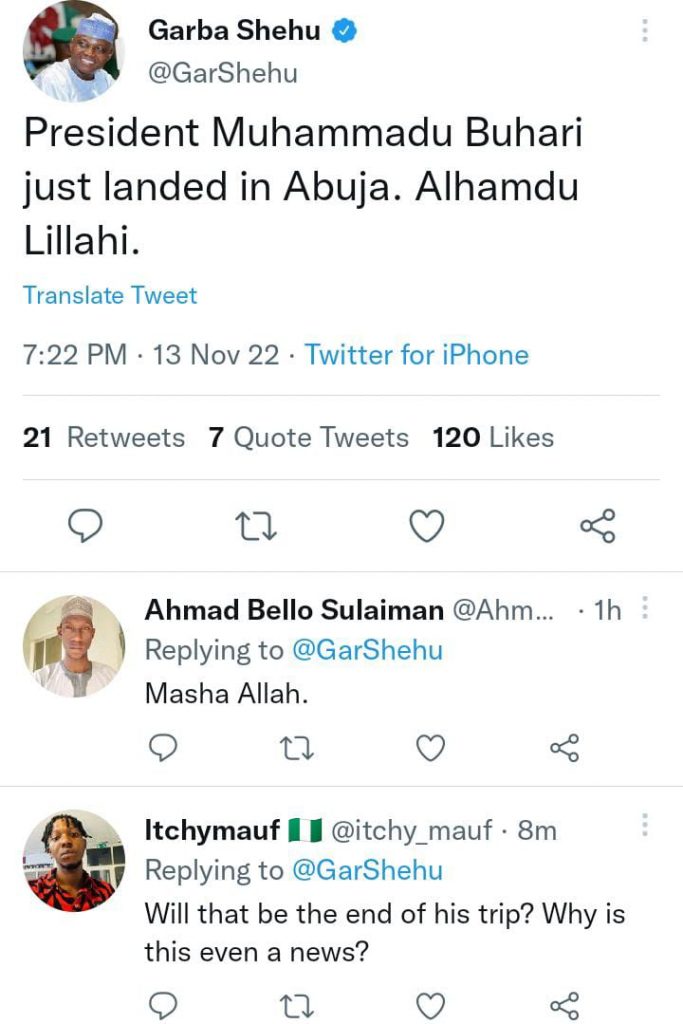This screenshot has width=683, height=1024.
Task: Like Garba Shehu's main tweet
Action: 428,525
